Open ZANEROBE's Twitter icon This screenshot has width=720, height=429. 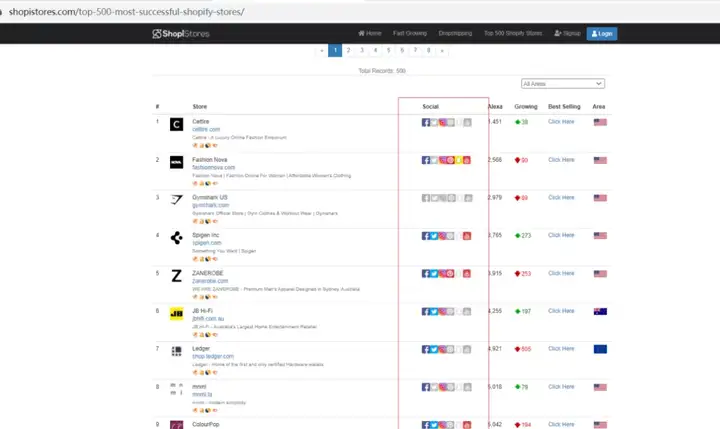pyautogui.click(x=434, y=273)
